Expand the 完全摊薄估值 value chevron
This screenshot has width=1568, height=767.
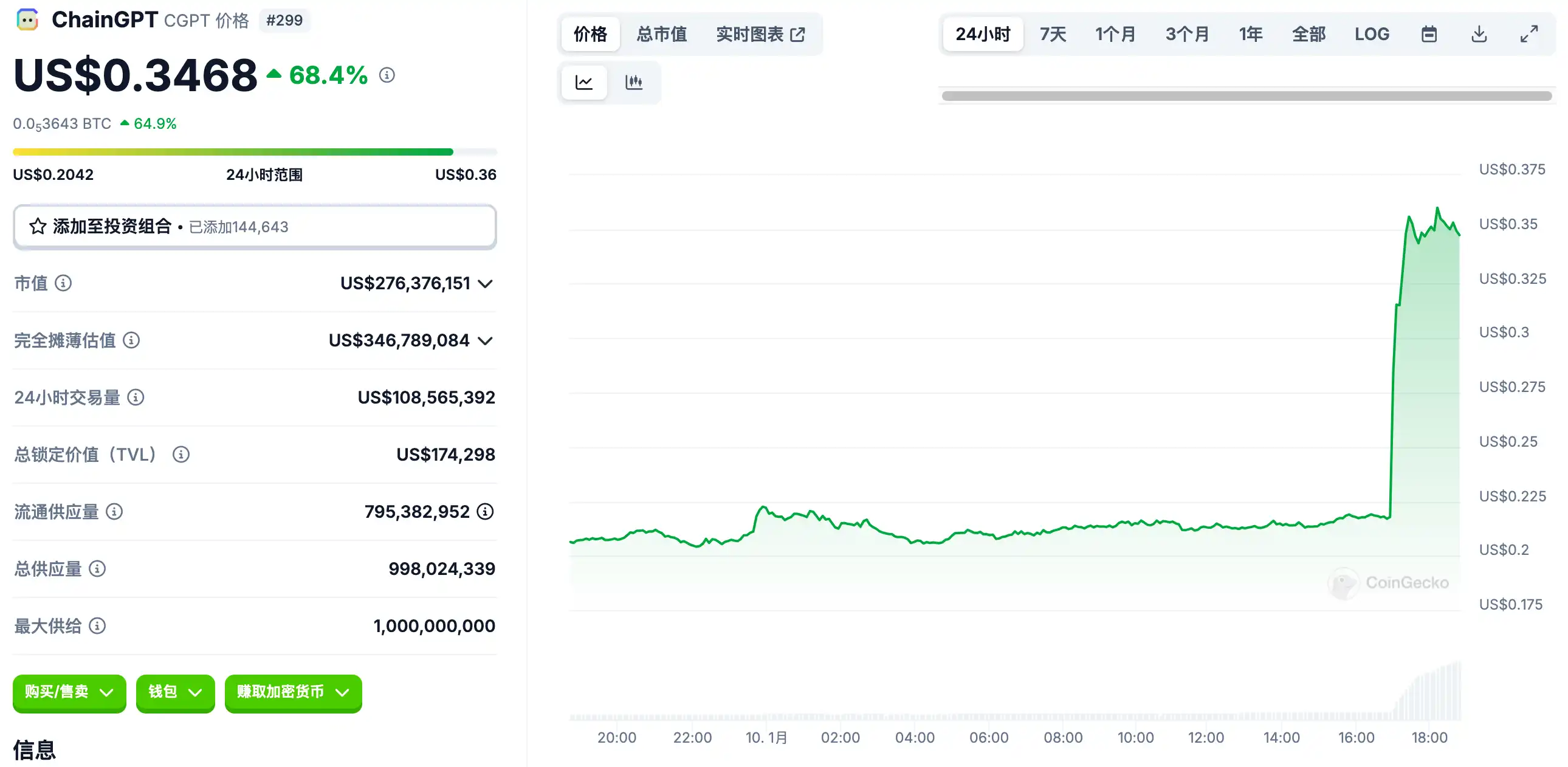click(x=485, y=341)
